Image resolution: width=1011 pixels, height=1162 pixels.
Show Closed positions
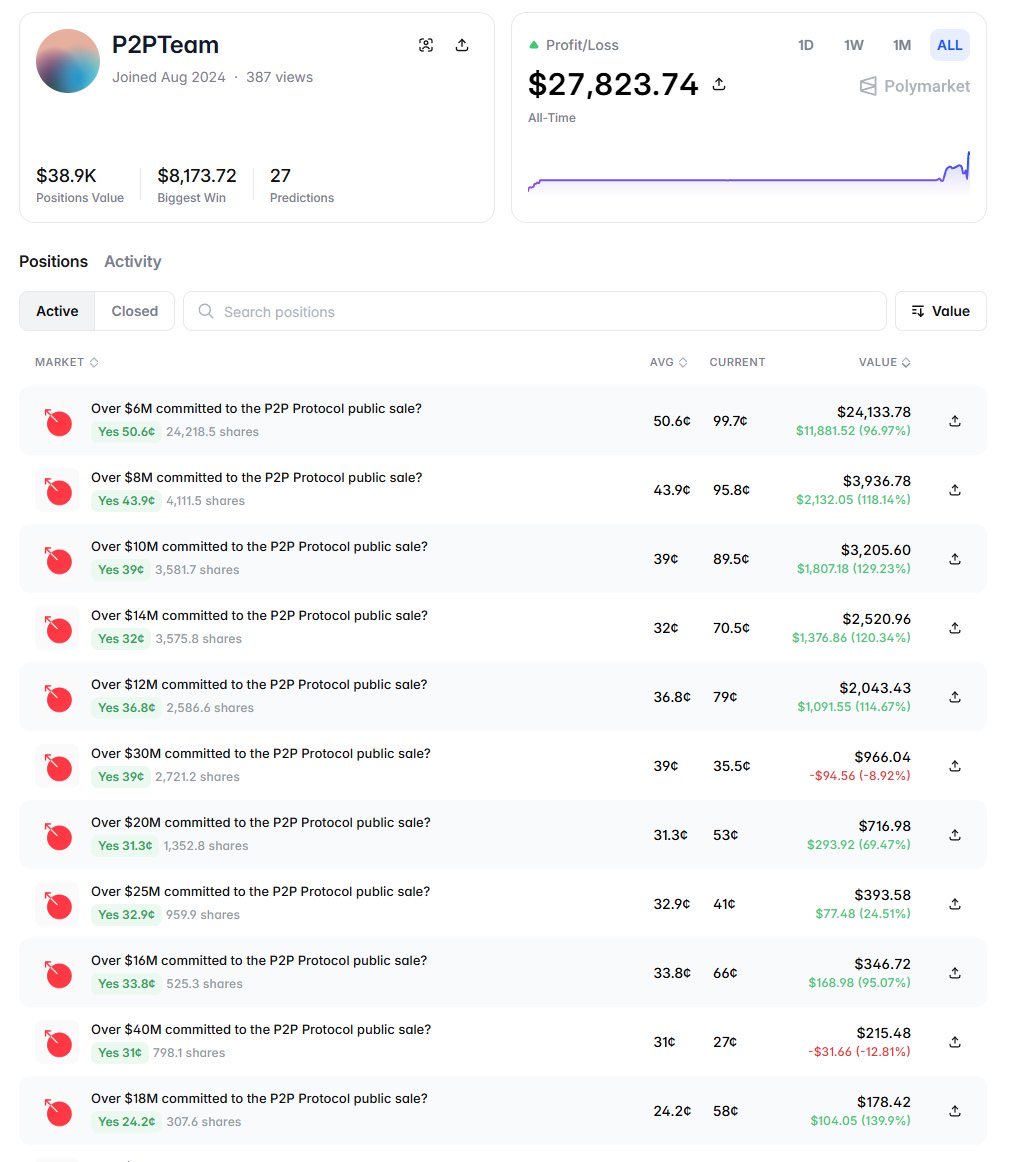pos(135,311)
